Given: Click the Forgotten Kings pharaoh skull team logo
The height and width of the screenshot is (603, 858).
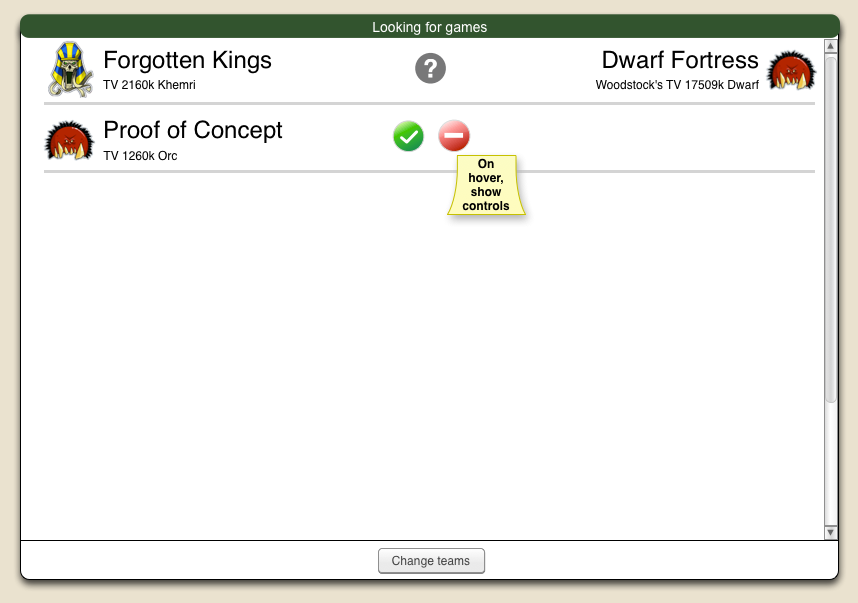Looking at the screenshot, I should coord(70,69).
